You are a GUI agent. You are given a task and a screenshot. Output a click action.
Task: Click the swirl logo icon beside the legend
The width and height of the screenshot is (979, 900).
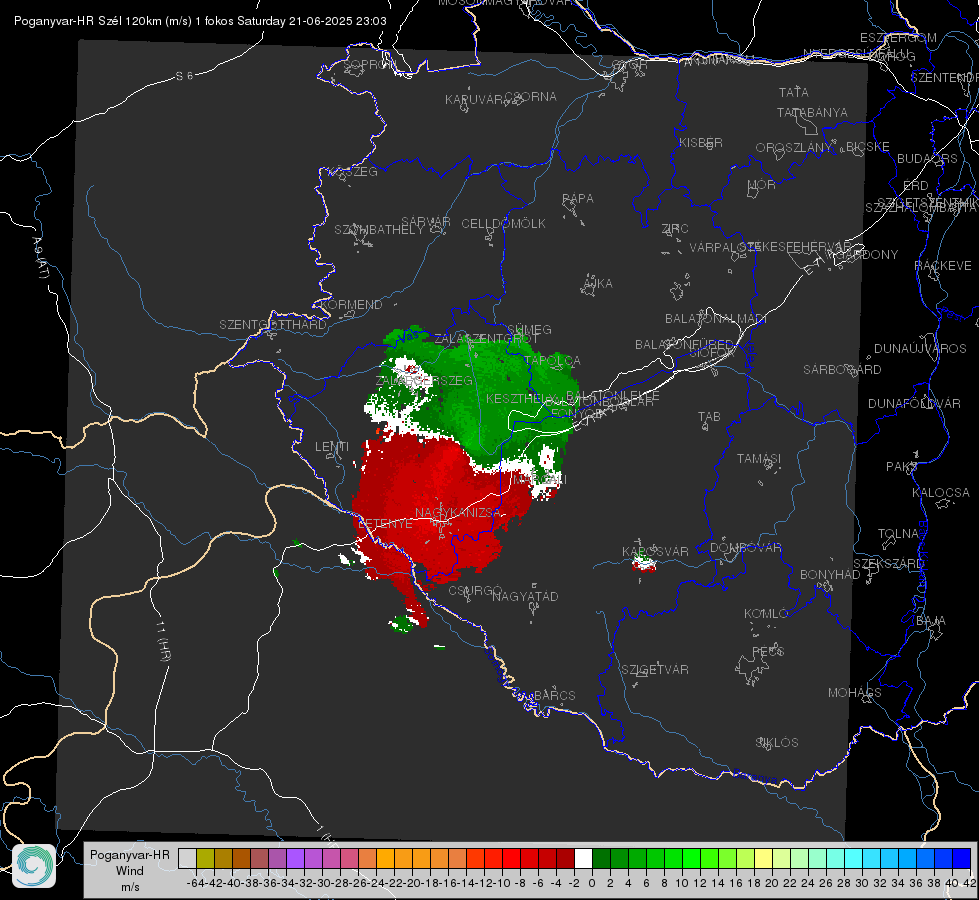34,866
